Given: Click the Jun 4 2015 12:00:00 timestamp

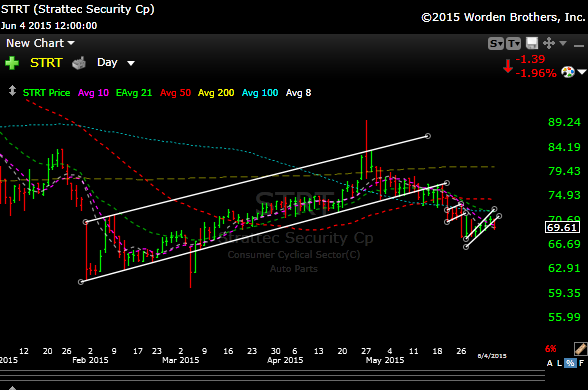Looking at the screenshot, I should tap(49, 26).
